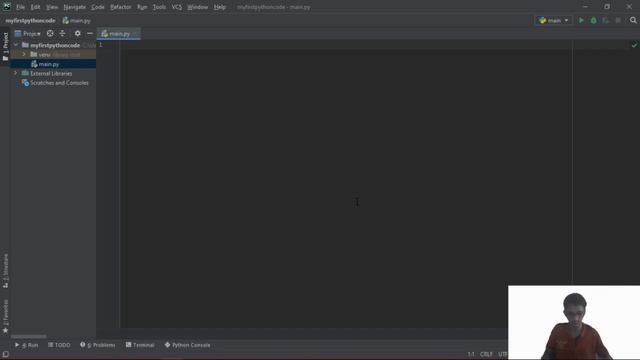This screenshot has height=360, width=640.
Task: Click the 1:1 caret position indicator
Action: [x=471, y=354]
